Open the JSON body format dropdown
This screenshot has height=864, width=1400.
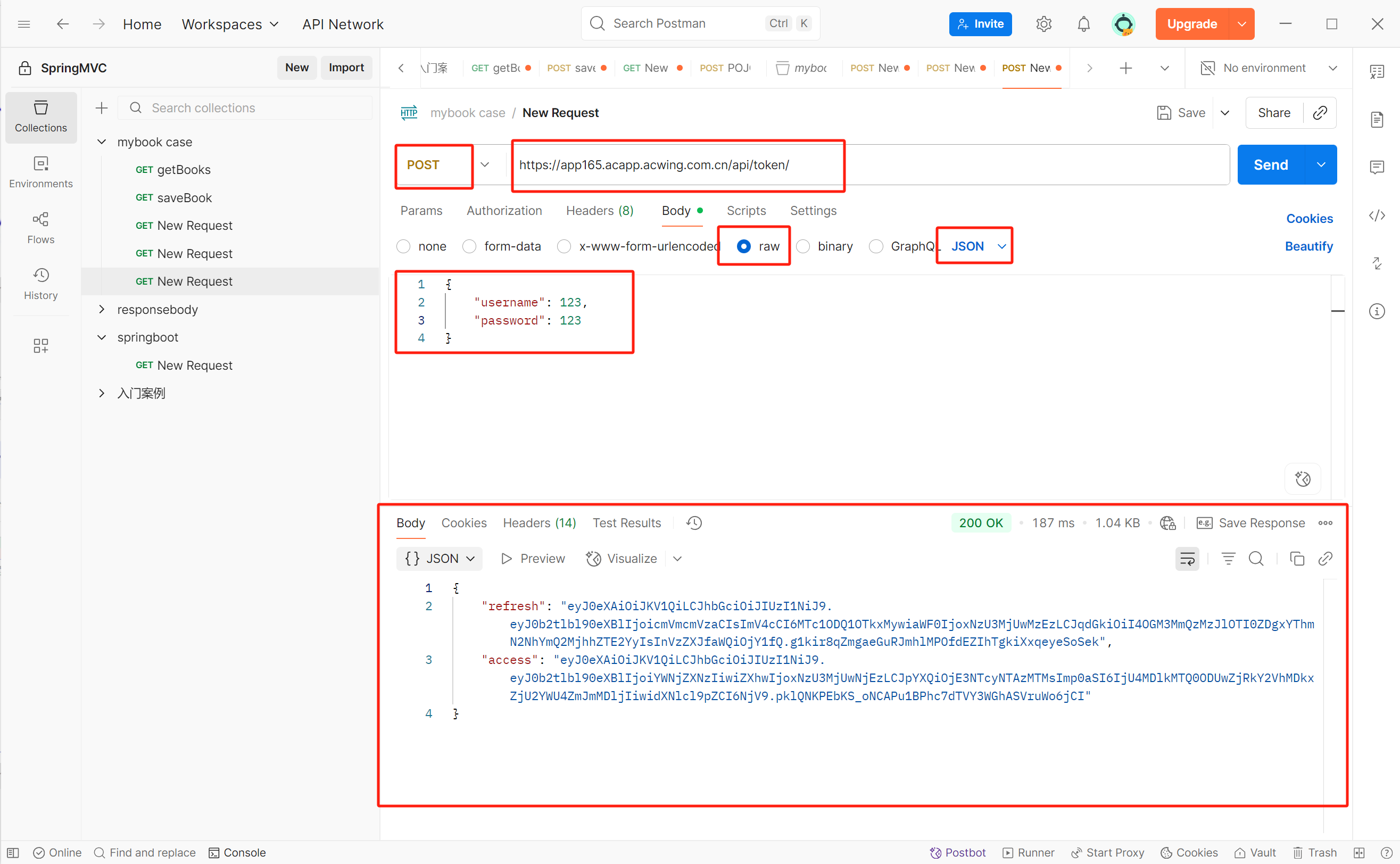point(978,246)
